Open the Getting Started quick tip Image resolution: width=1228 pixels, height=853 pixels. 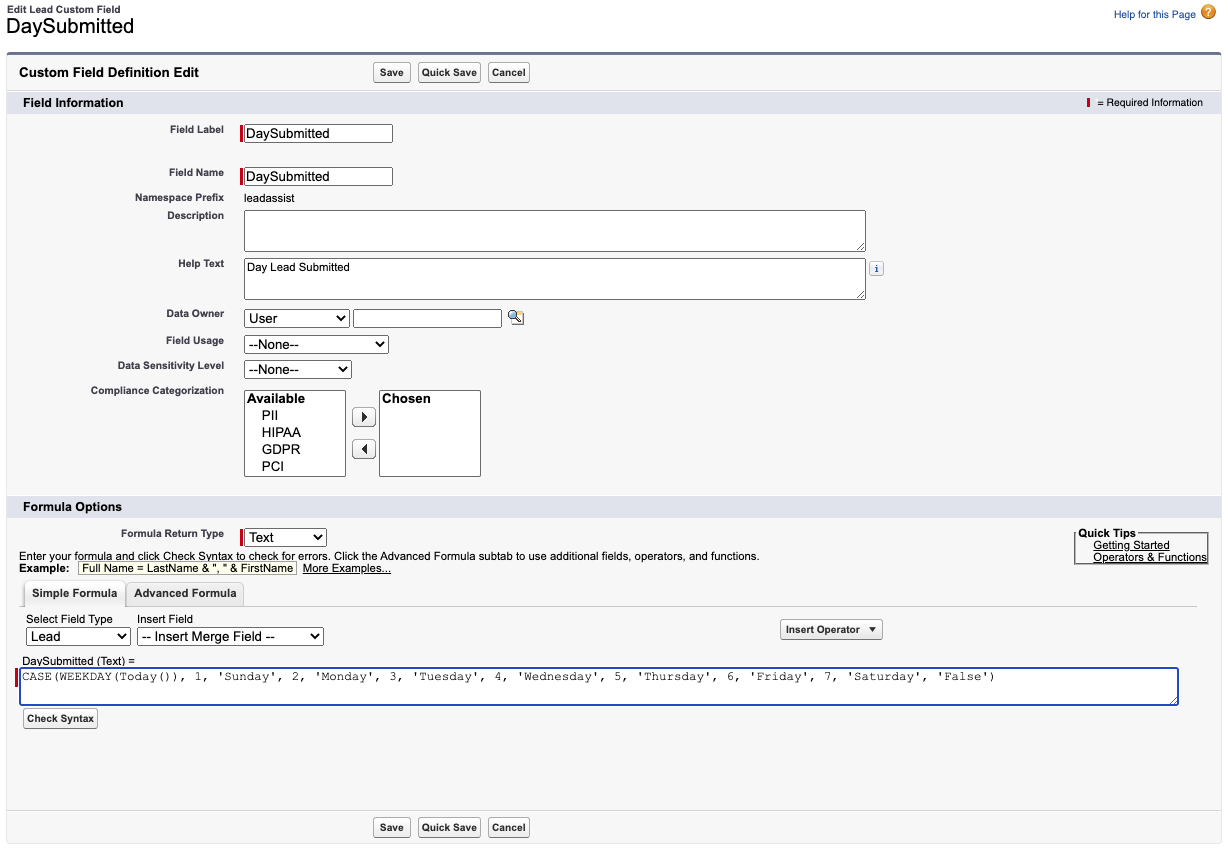point(1131,545)
